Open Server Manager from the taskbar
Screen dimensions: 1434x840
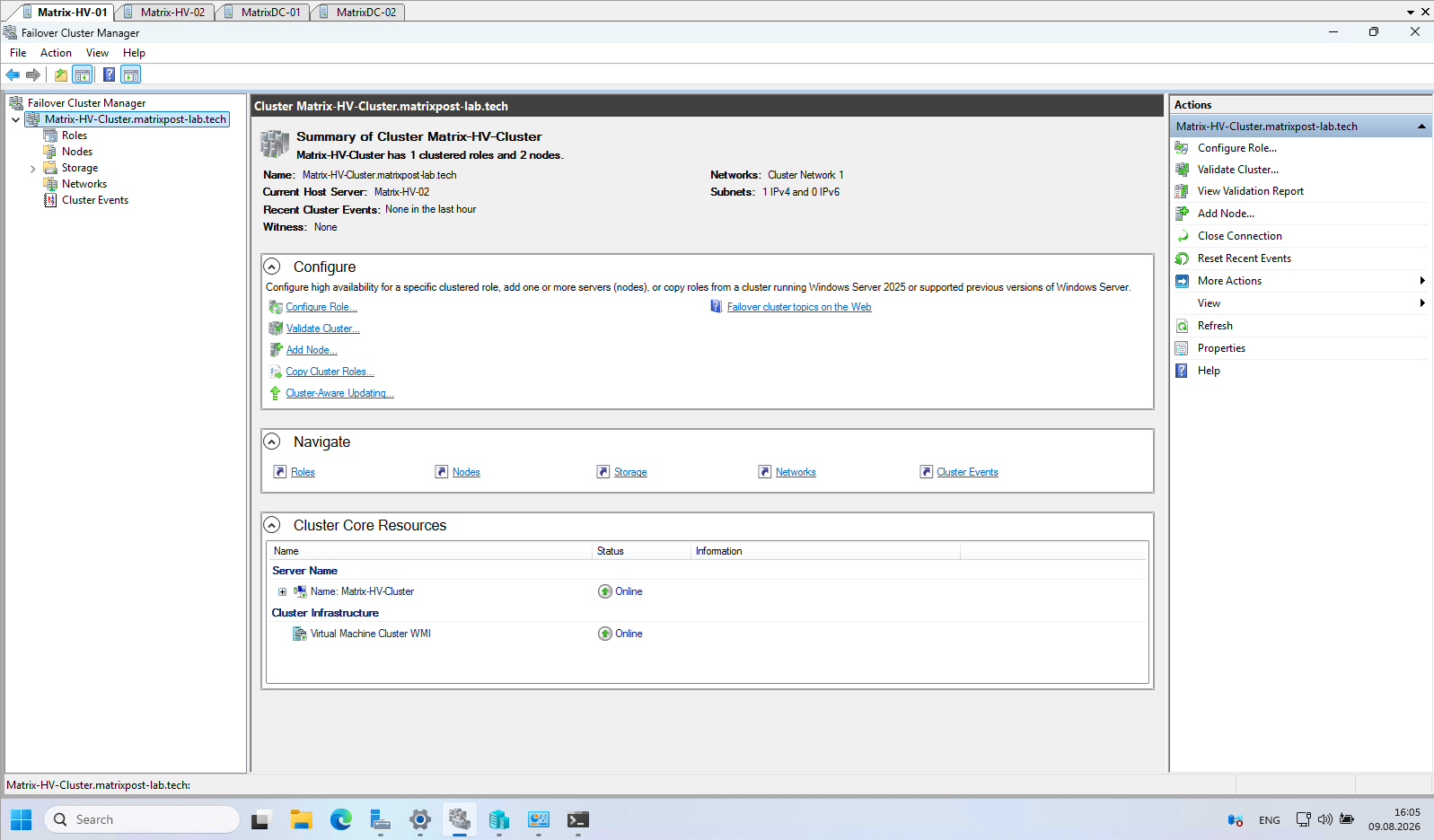tap(380, 819)
